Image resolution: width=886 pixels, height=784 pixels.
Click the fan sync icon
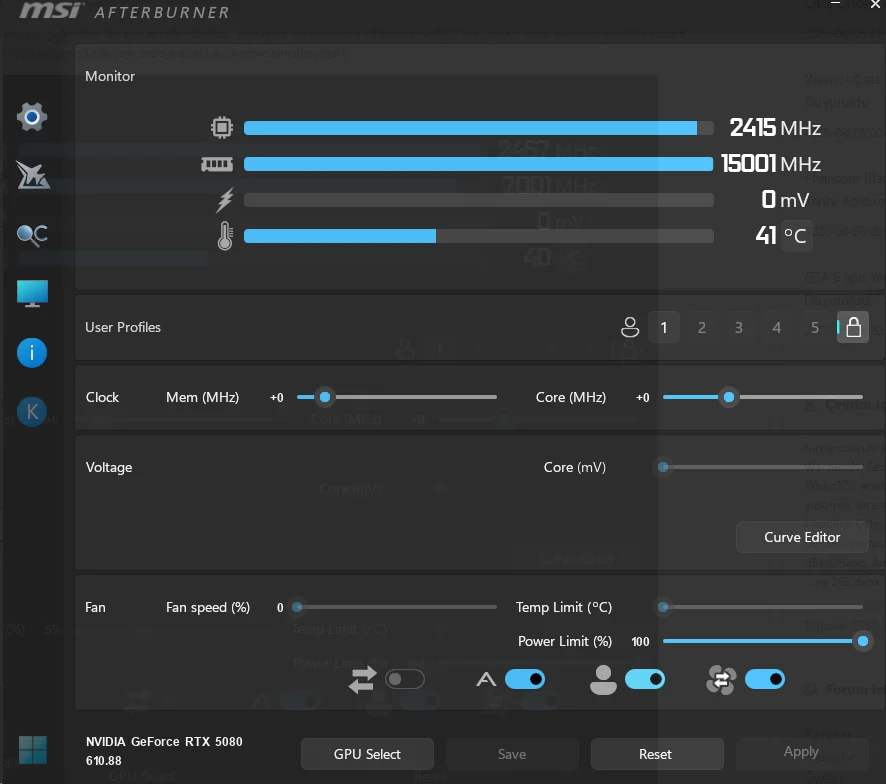[x=721, y=679]
